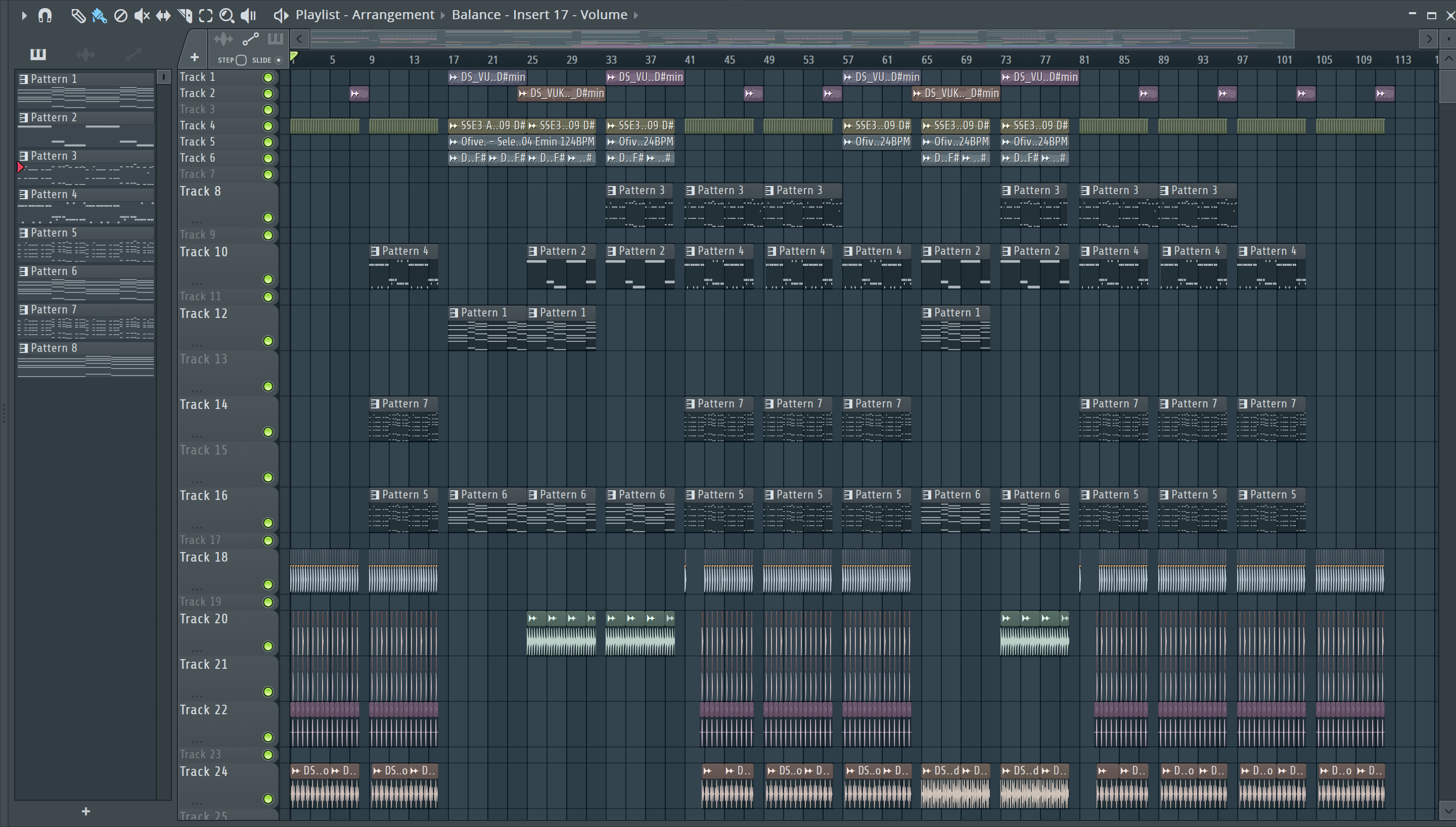Select Pattern 2 in the picker
This screenshot has width=1456, height=827.
pos(86,130)
